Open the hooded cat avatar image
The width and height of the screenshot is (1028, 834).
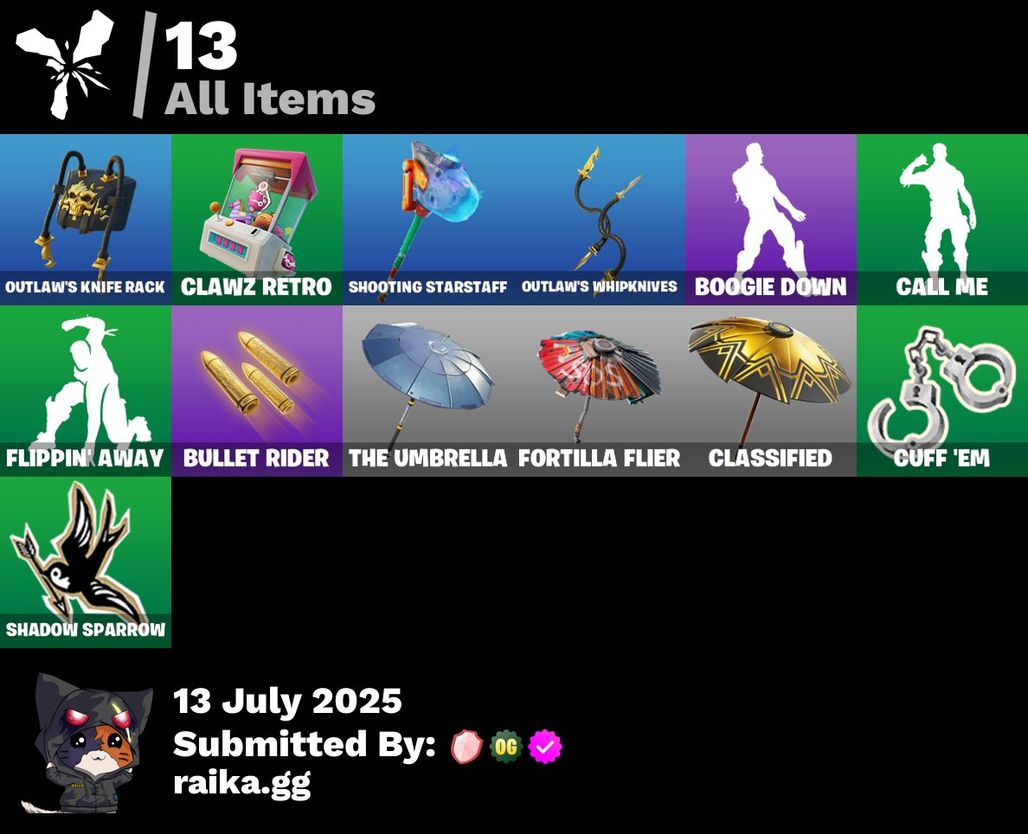pos(87,743)
